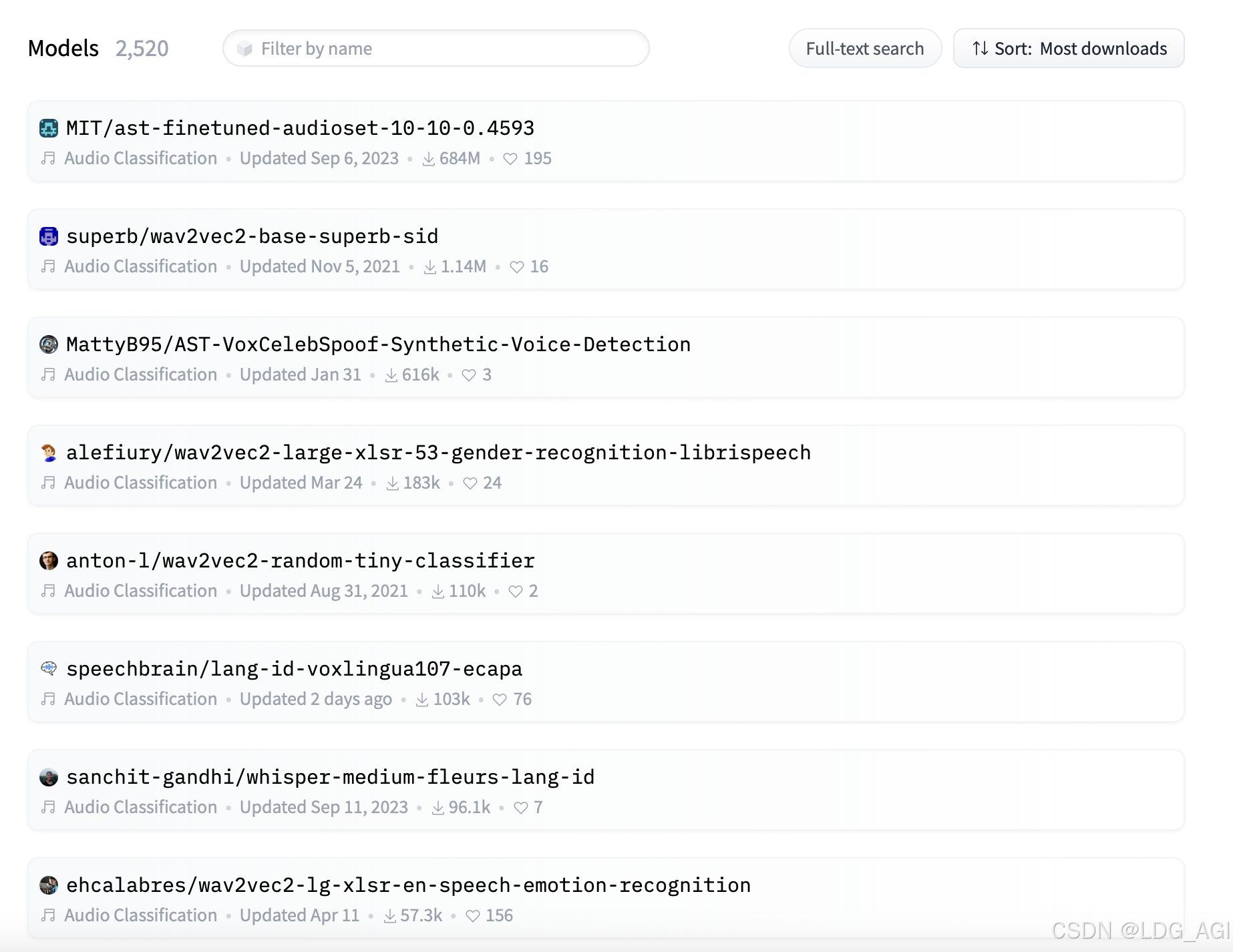Click the heart icon with 195 likes
This screenshot has width=1233, height=952.
(510, 159)
